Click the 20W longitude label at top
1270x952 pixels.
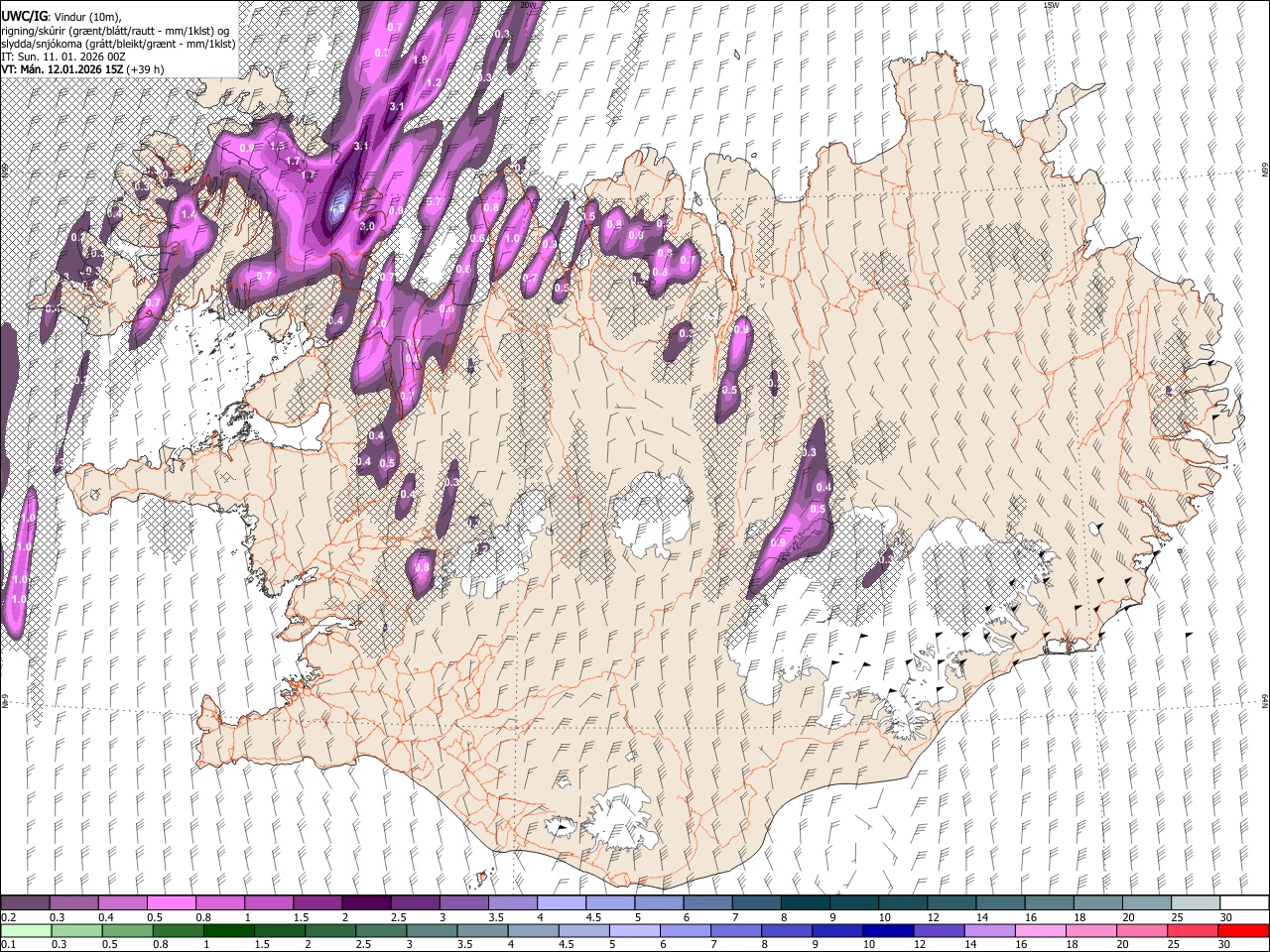click(x=527, y=5)
